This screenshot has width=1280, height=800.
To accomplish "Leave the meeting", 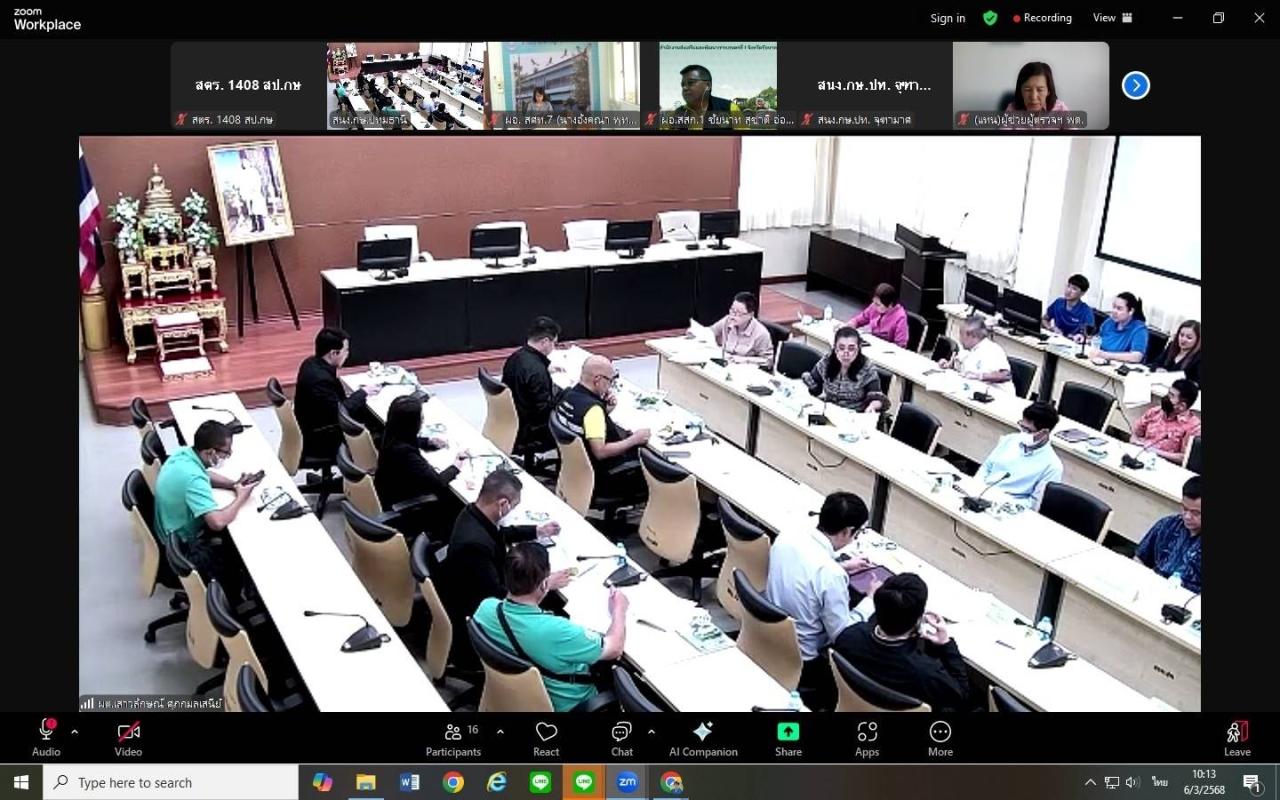I will [x=1237, y=739].
